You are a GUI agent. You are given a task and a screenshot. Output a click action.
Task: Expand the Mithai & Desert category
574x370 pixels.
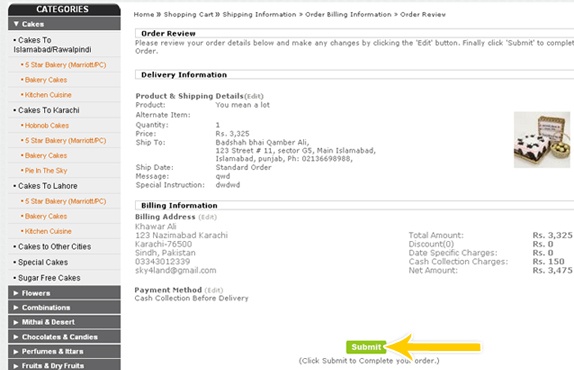coord(64,322)
